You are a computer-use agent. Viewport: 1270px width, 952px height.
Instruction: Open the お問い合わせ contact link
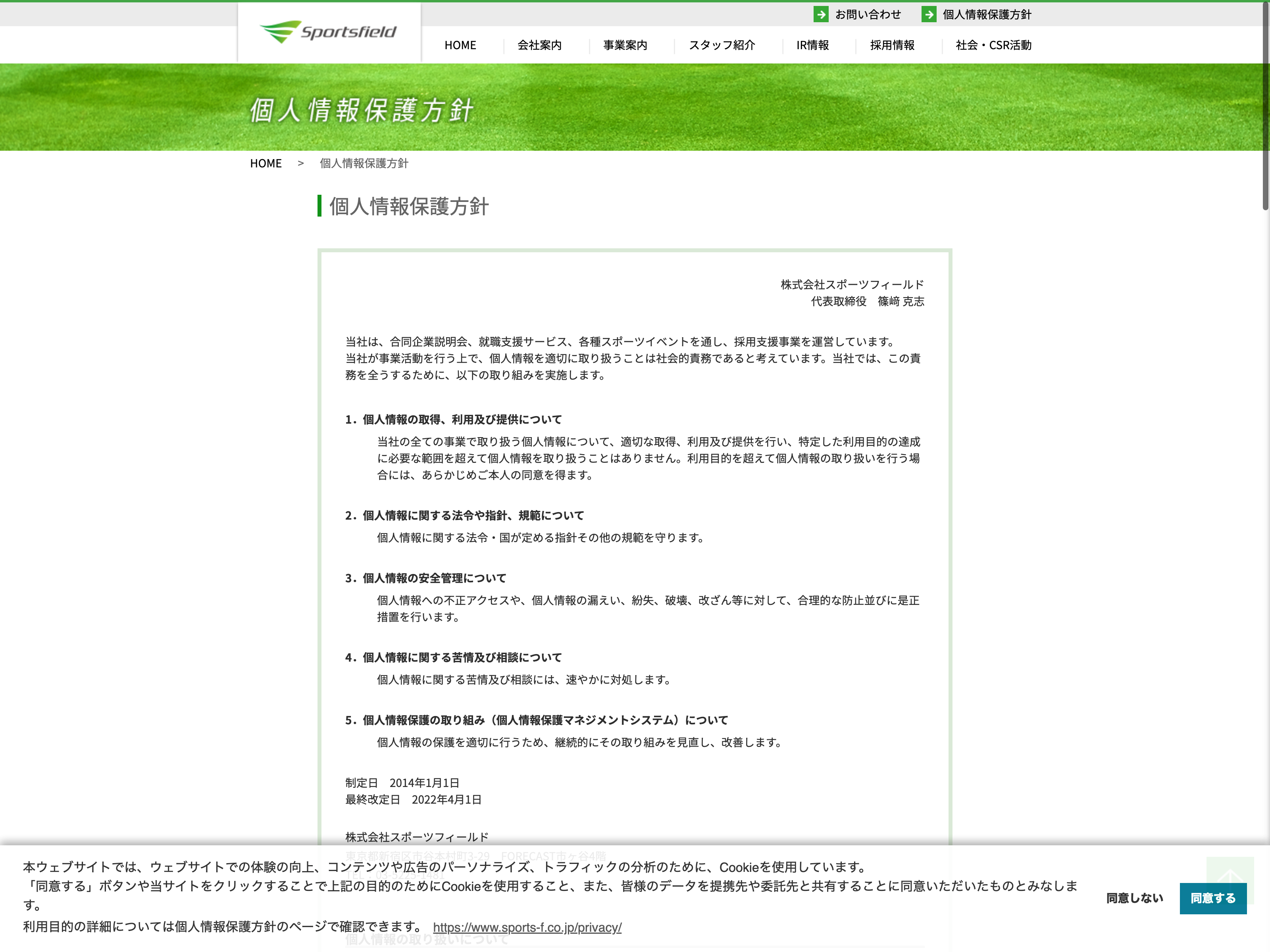point(868,14)
